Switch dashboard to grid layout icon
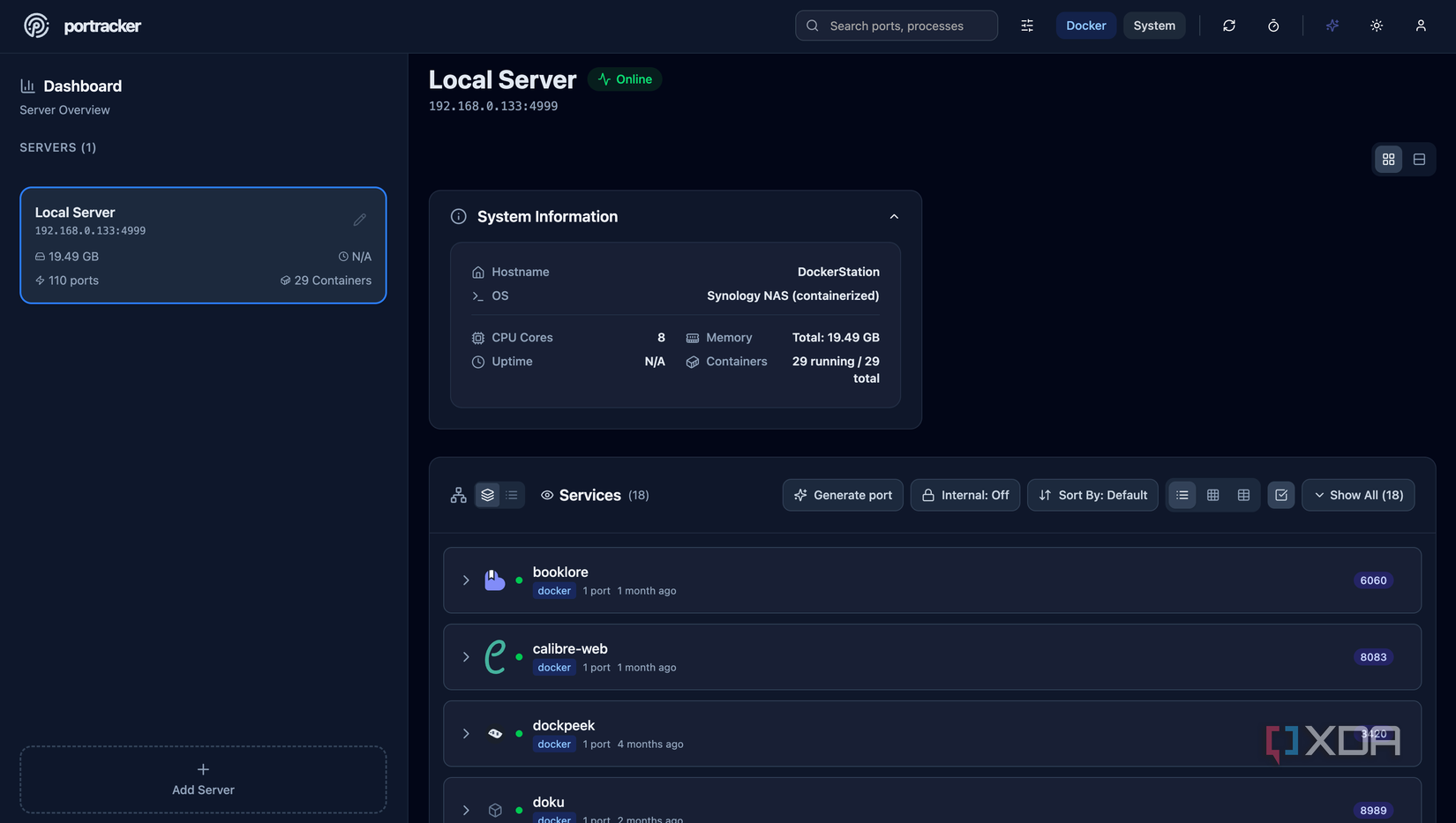Viewport: 1456px width, 823px height. click(1389, 160)
